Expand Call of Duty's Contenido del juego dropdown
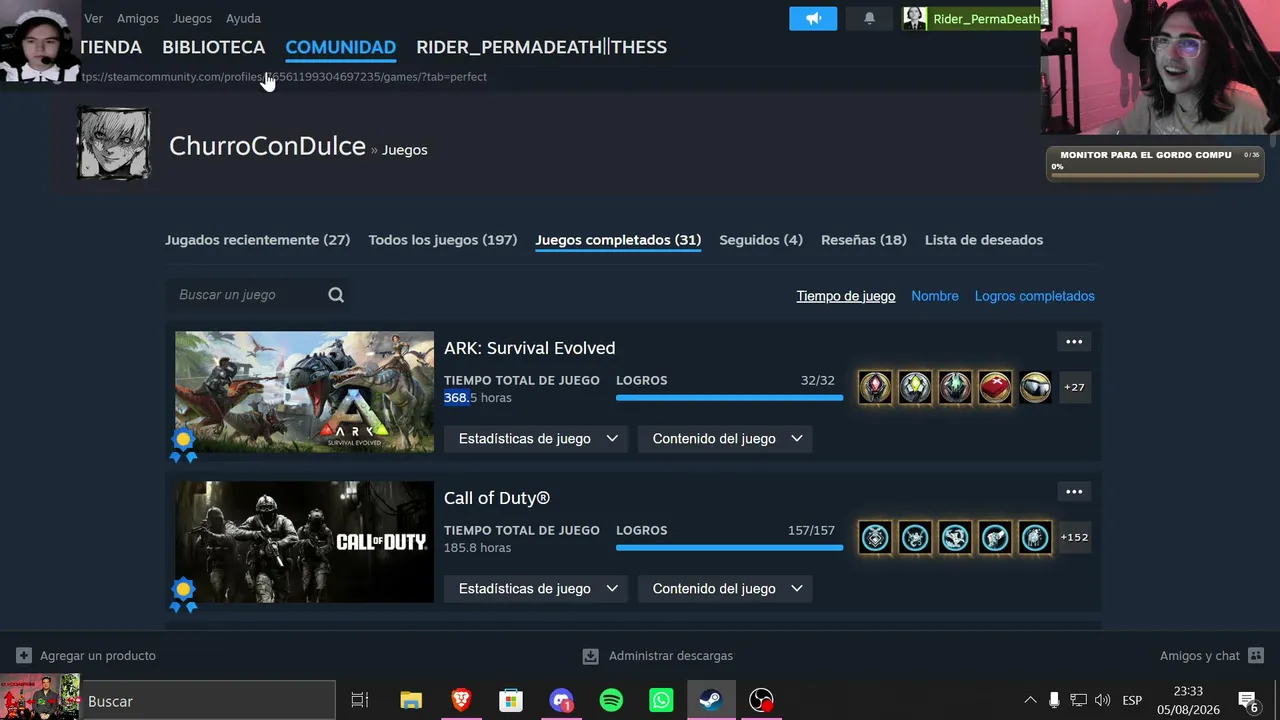The width and height of the screenshot is (1280, 720). tap(725, 589)
